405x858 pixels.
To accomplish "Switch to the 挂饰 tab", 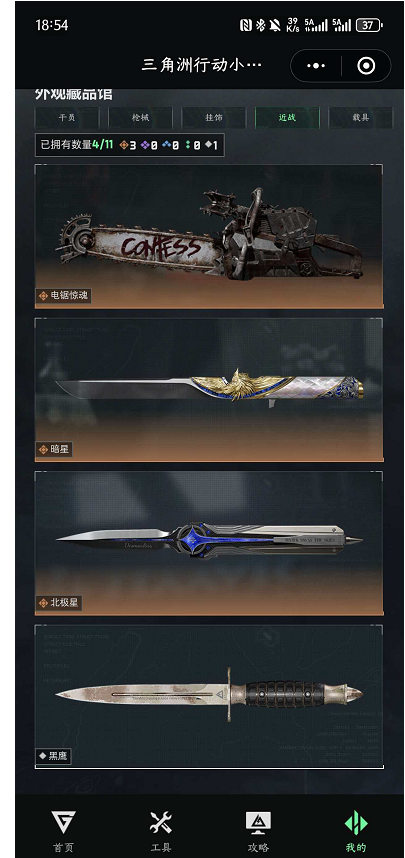I will [x=214, y=118].
